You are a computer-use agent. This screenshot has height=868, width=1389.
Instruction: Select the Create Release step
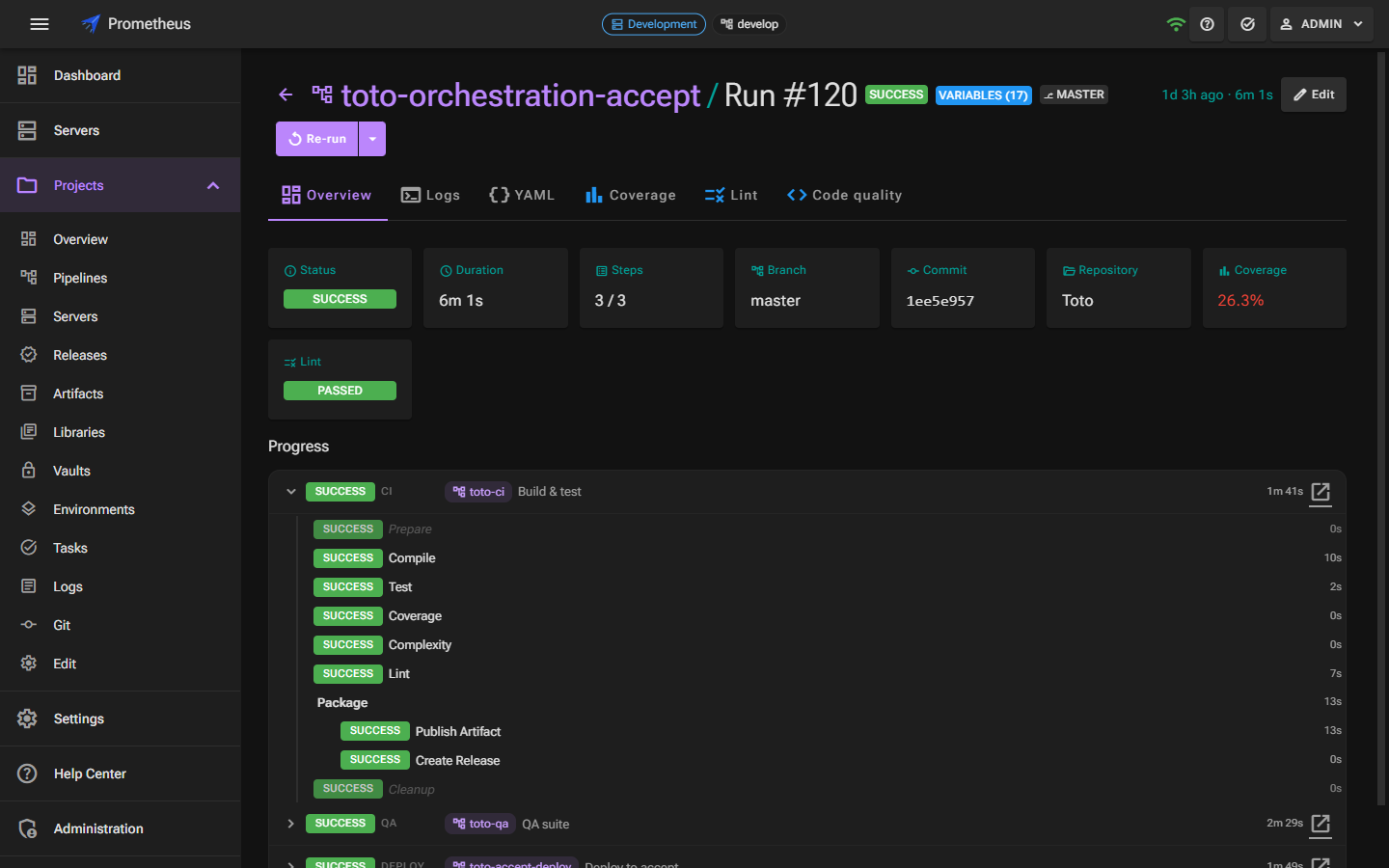(x=839, y=760)
